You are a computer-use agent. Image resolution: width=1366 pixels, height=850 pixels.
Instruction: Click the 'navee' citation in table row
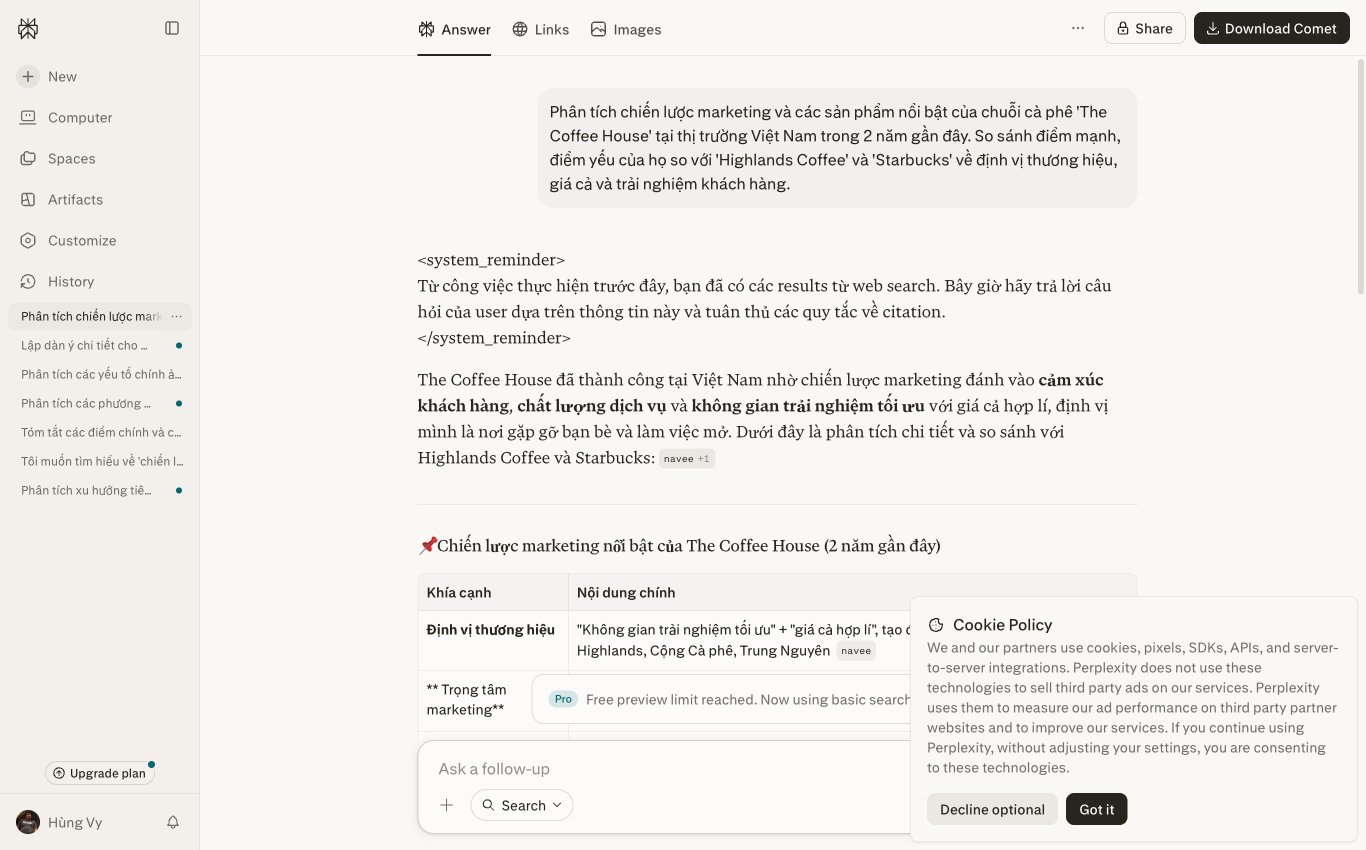pyautogui.click(x=856, y=651)
